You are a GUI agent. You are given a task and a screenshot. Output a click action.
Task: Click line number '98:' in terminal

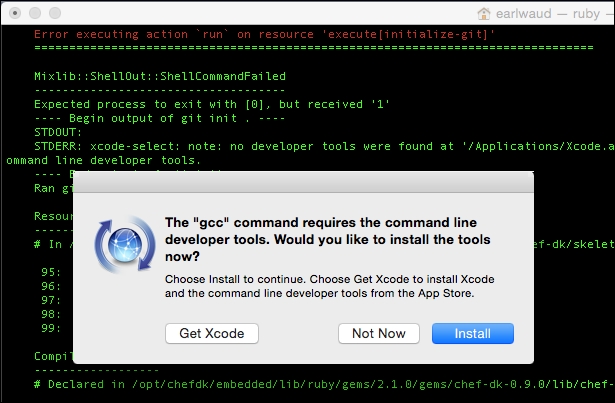point(51,314)
